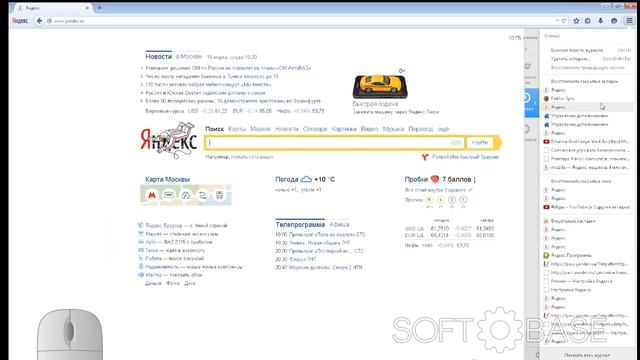Open Карты in the search services row

tap(237, 129)
